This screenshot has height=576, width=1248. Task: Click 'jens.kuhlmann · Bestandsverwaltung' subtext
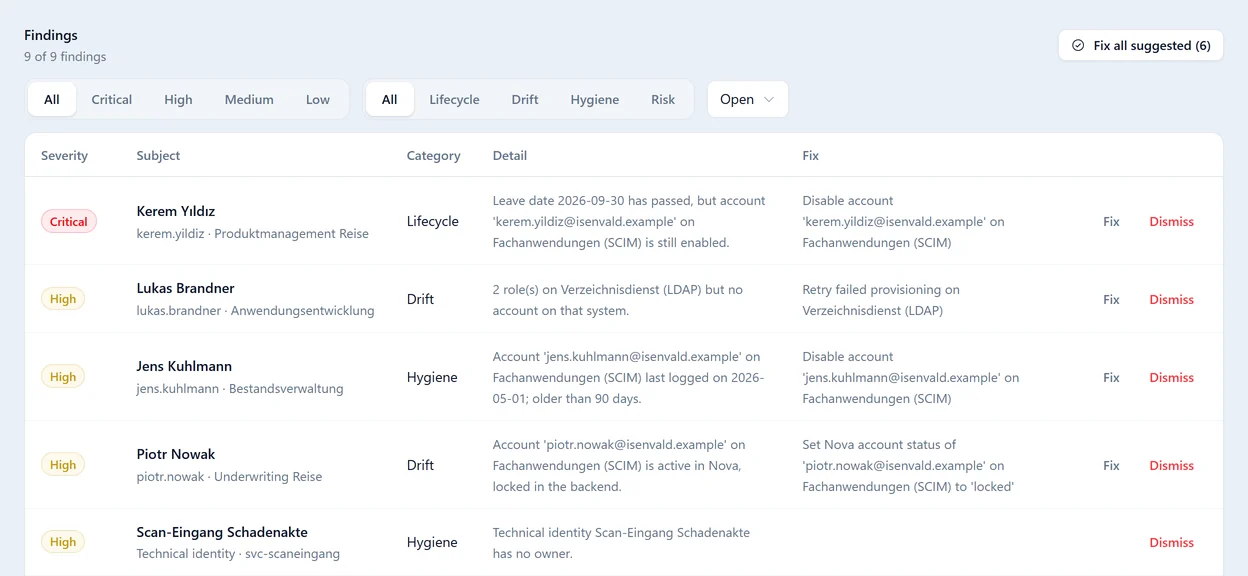(240, 389)
